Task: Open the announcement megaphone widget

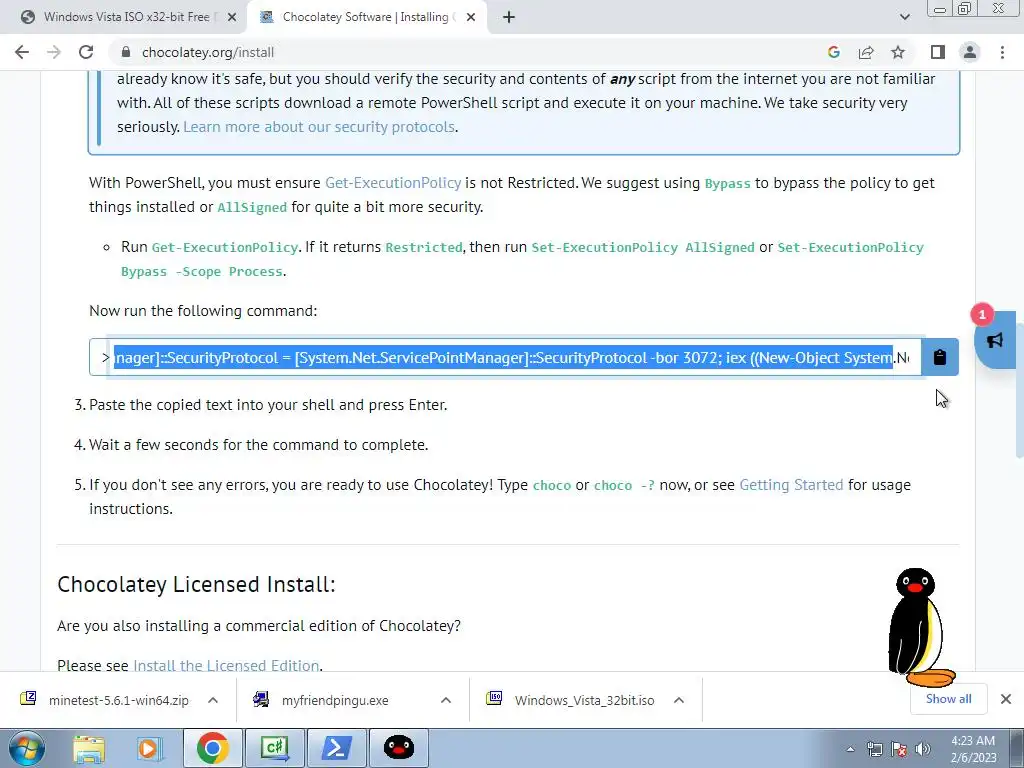Action: coord(995,340)
